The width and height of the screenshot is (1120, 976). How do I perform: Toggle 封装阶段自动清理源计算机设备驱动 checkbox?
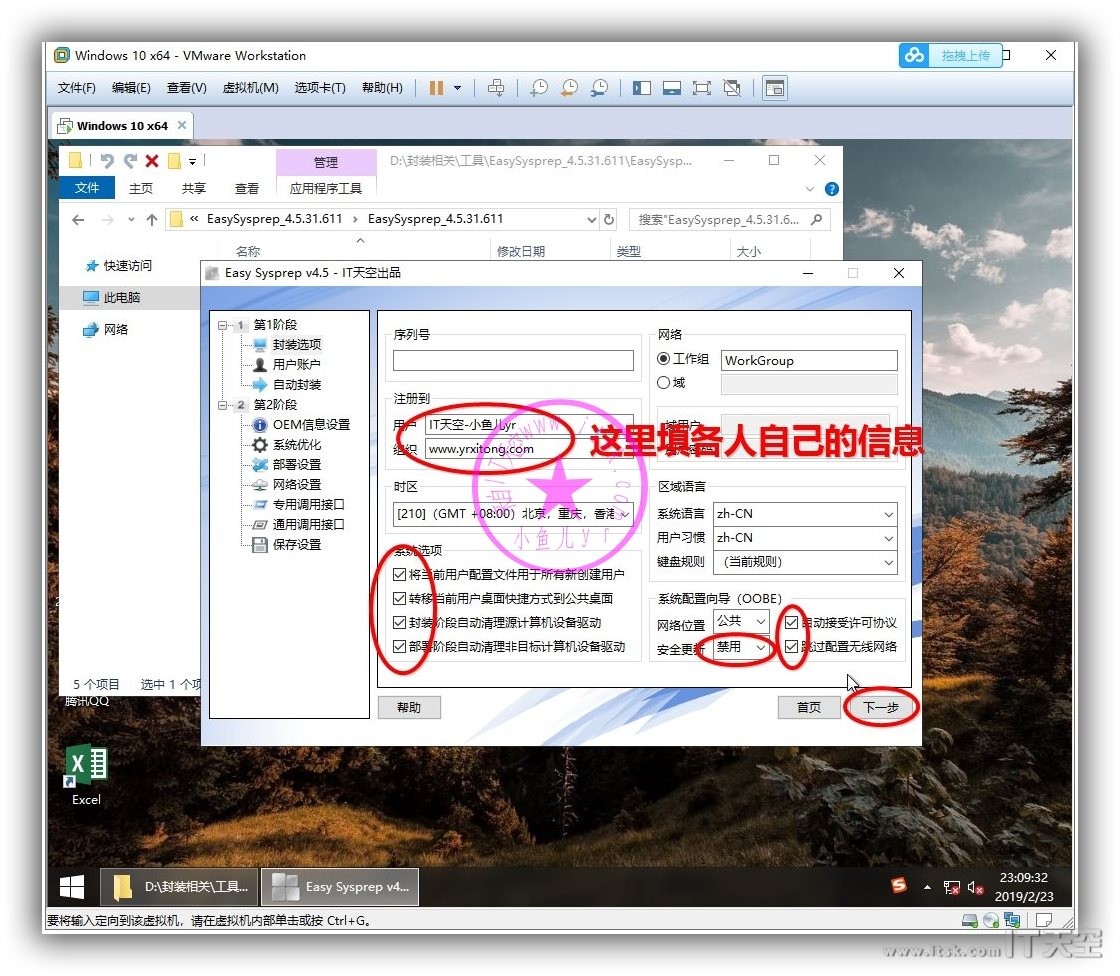[x=399, y=623]
